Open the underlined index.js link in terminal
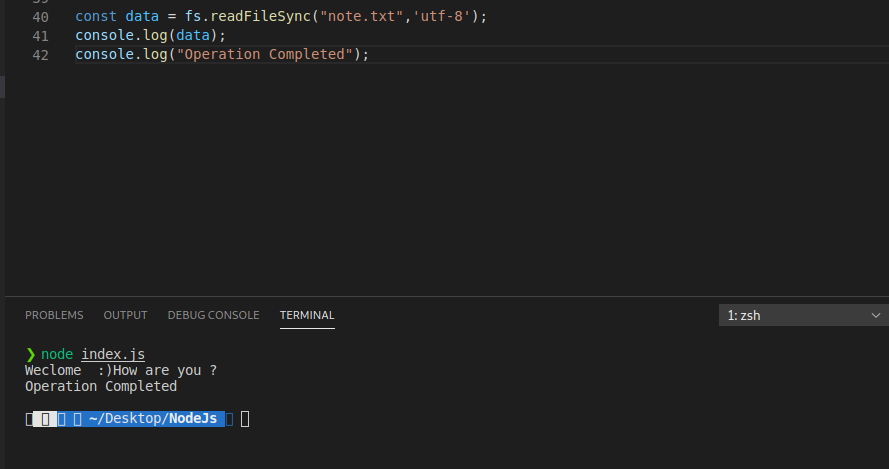889x469 pixels. pyautogui.click(x=113, y=354)
